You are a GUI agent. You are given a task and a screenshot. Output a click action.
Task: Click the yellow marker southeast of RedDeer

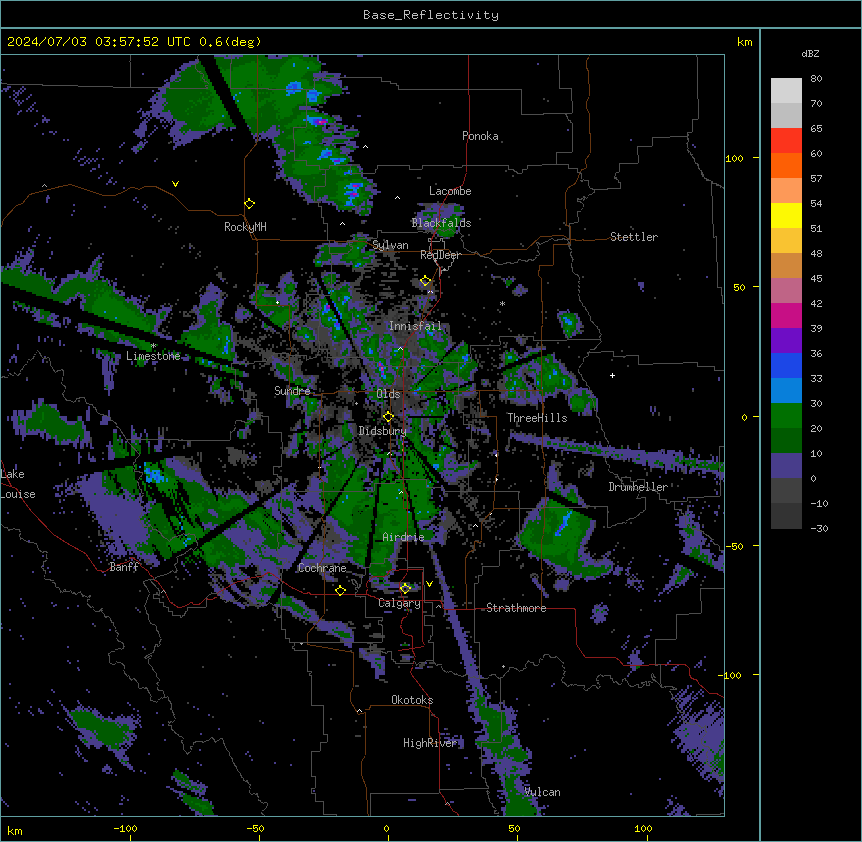426,281
